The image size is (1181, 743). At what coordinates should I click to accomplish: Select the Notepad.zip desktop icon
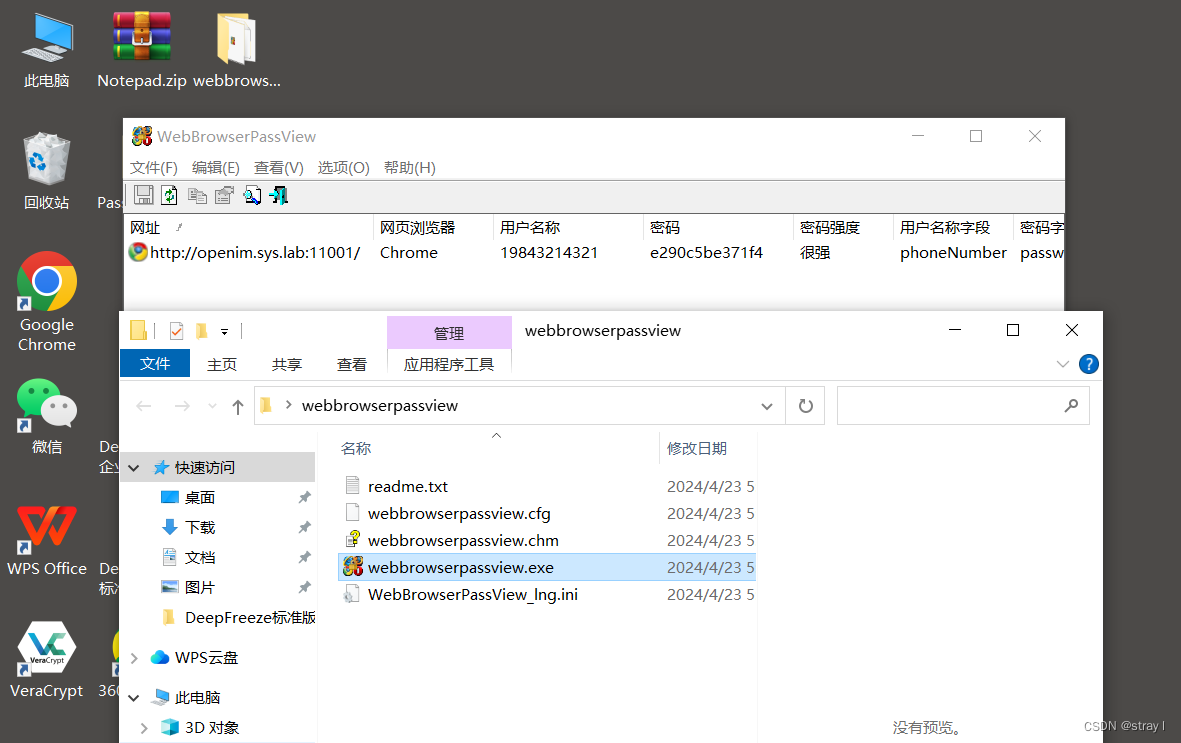pos(142,51)
